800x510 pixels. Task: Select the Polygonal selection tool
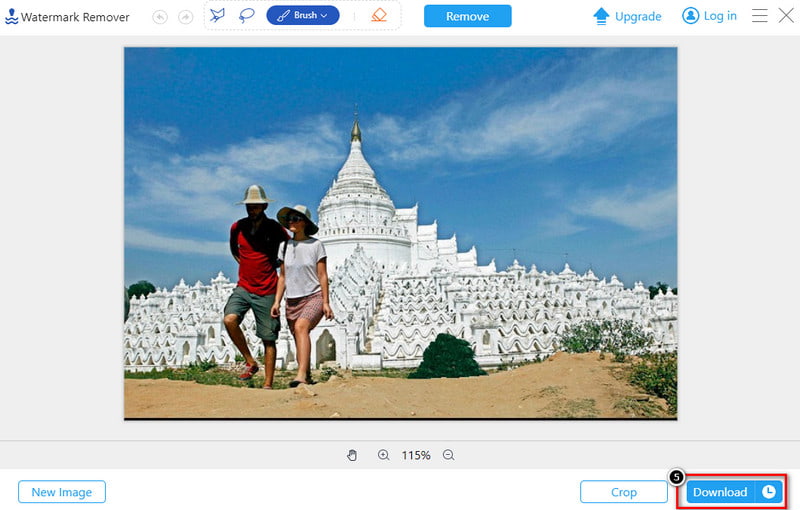tap(217, 16)
